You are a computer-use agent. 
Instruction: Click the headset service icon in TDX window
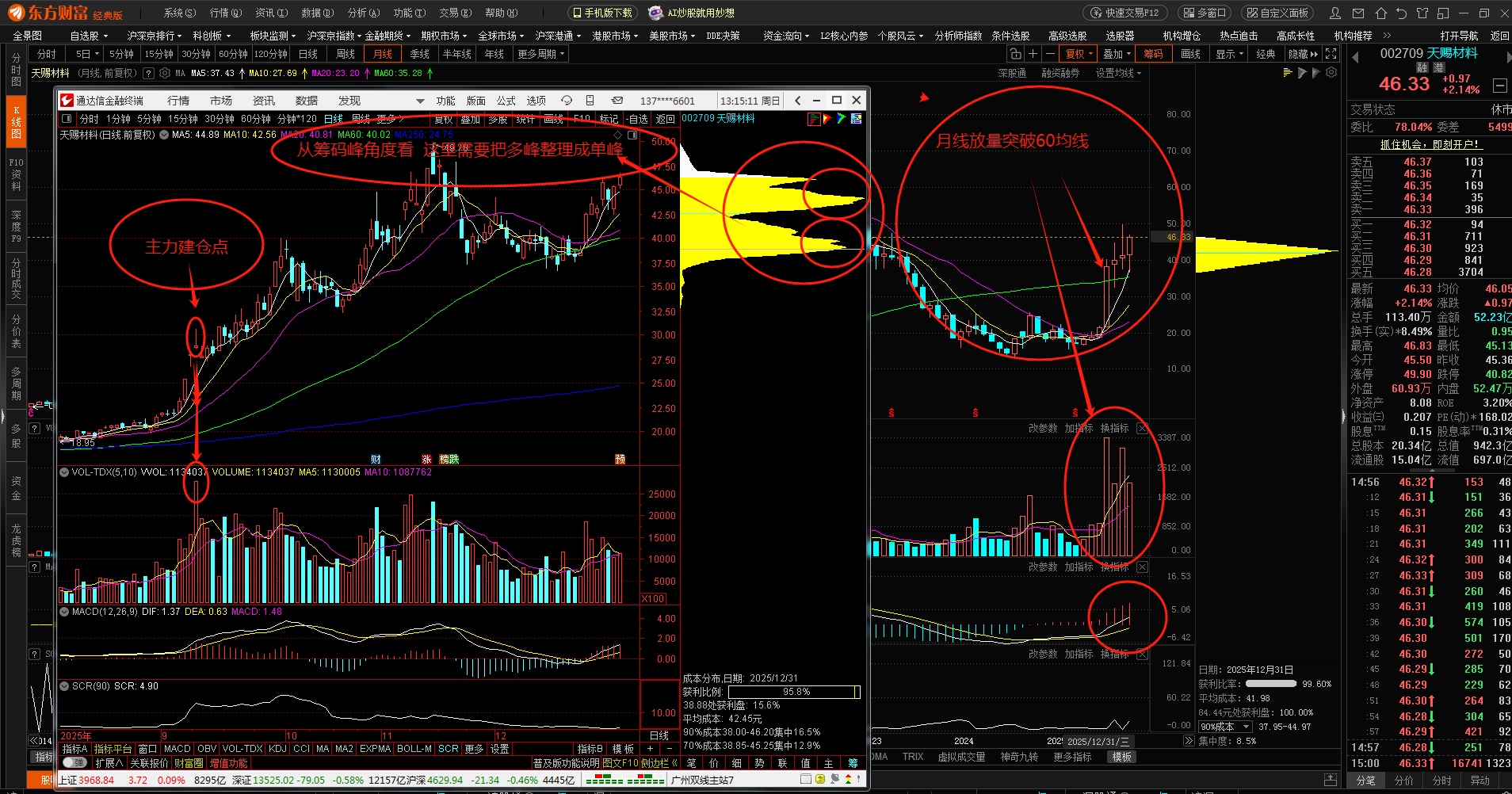click(567, 101)
